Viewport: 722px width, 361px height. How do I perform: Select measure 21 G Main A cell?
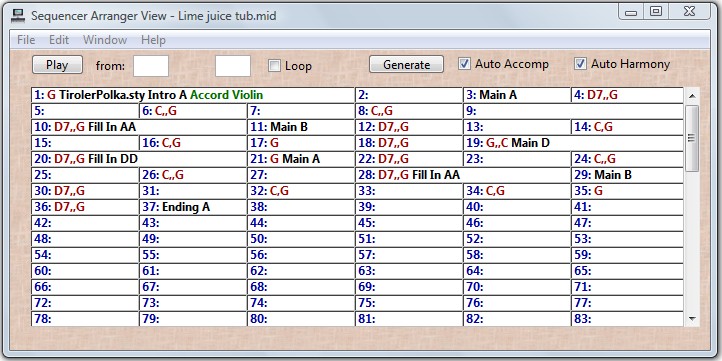pos(301,159)
